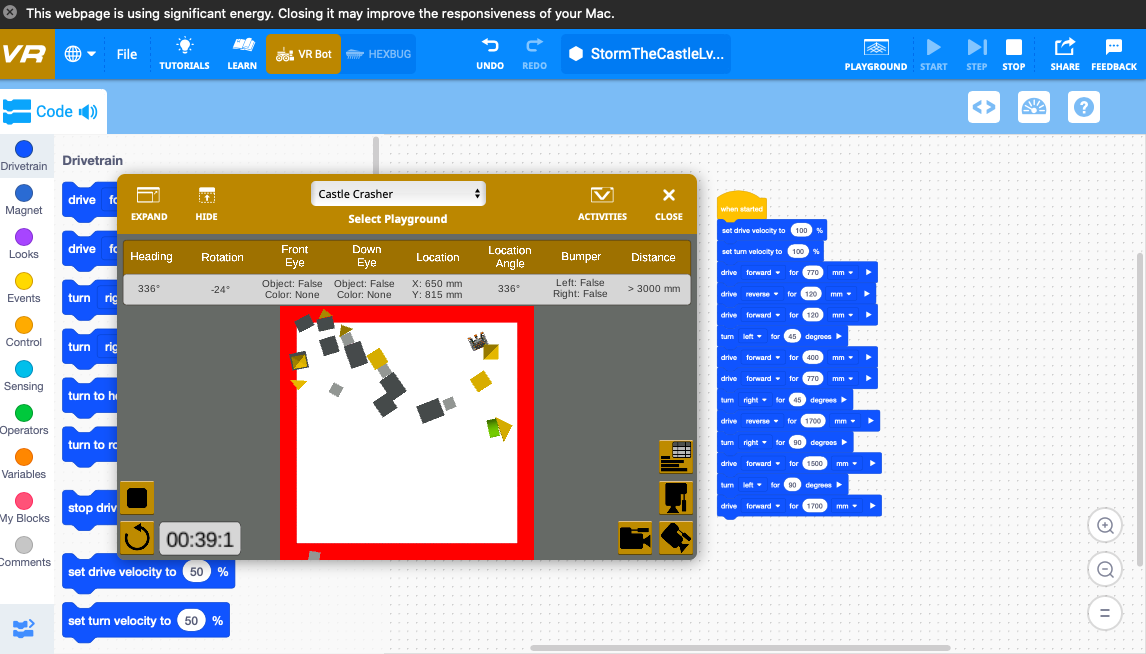Screen dimensions: 1146x654
Task: Click the Activities button in playground
Action: 602,202
